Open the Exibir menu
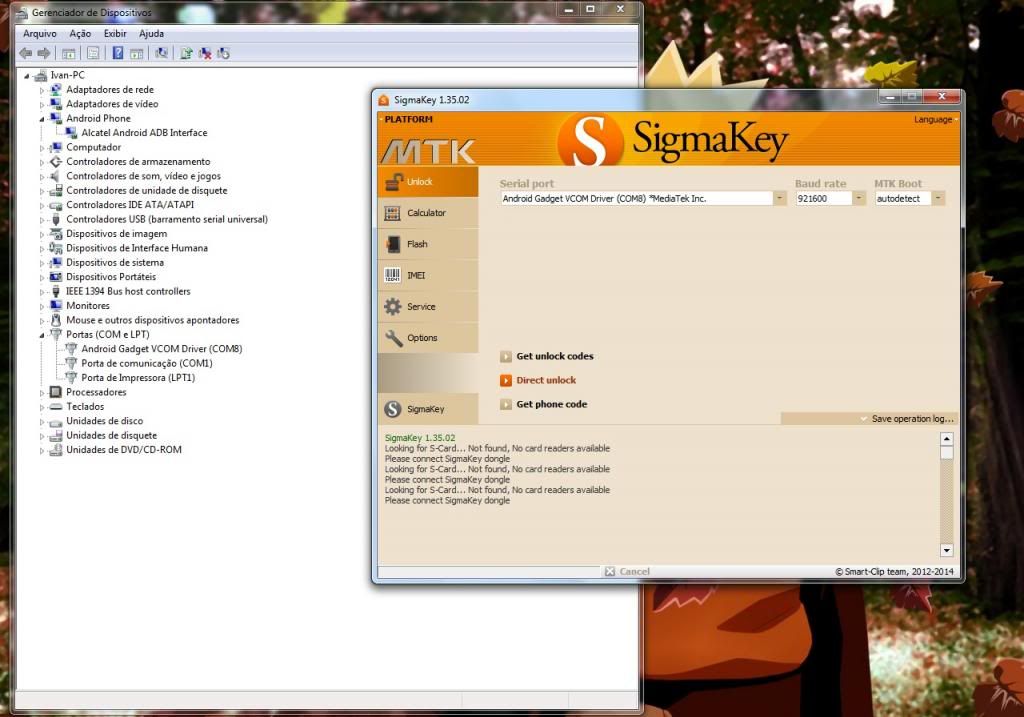The image size is (1024, 717). coord(115,33)
